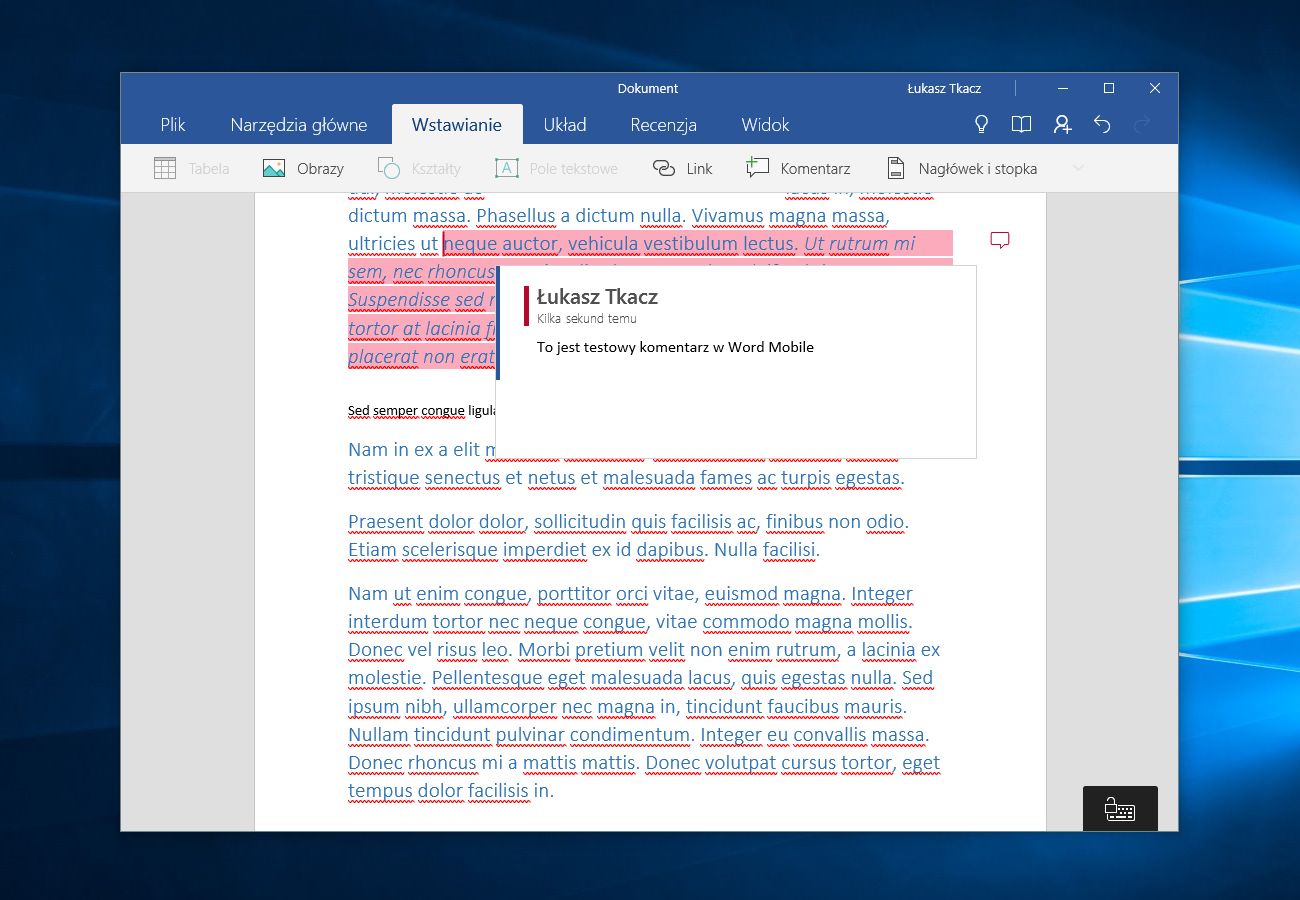
Task: Open the Plik menu tab
Action: pyautogui.click(x=173, y=125)
